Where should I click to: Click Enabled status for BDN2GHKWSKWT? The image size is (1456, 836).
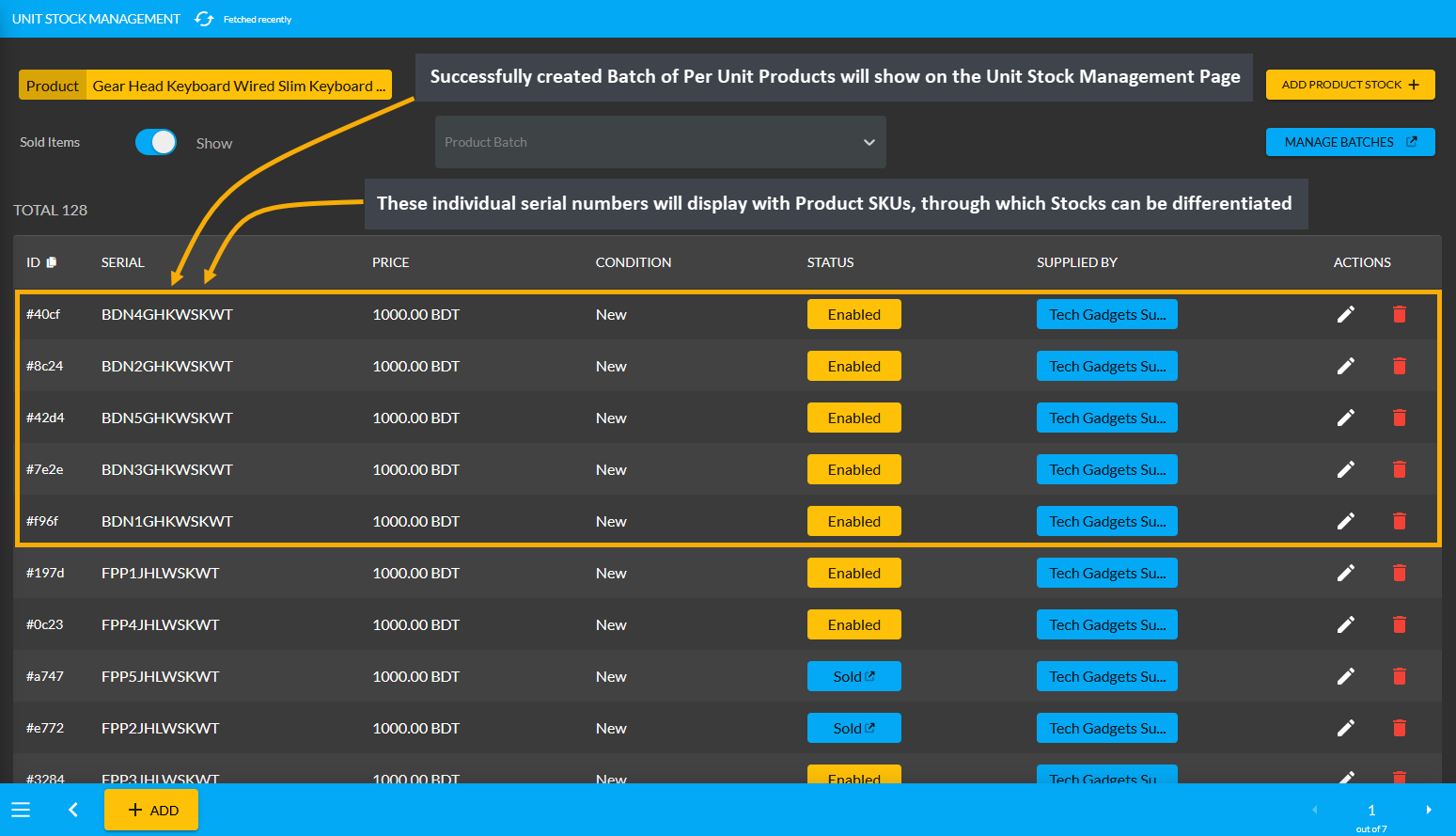pos(853,366)
